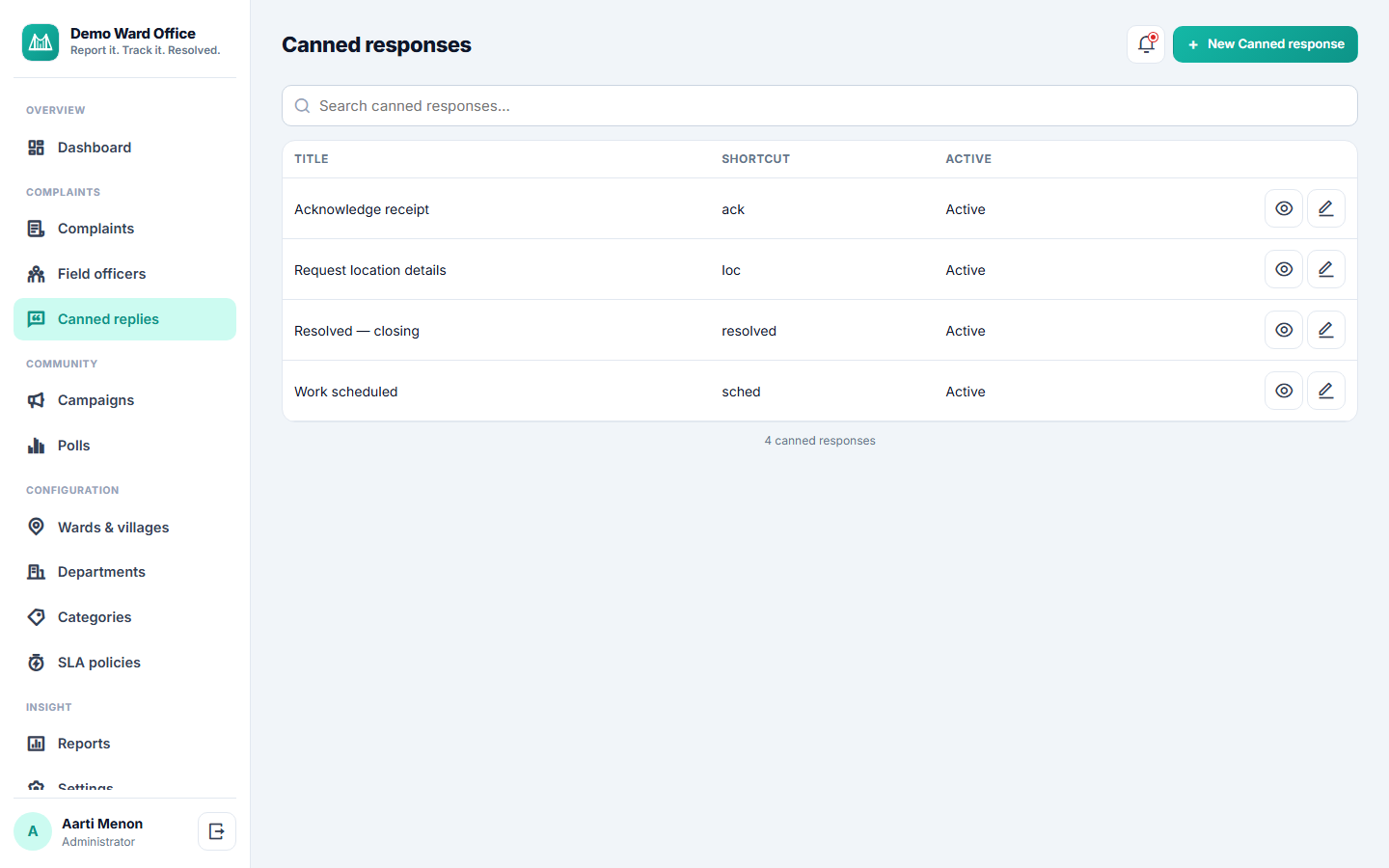Open the notifications bell
Viewport: 1389px width, 868px height.
click(x=1146, y=44)
